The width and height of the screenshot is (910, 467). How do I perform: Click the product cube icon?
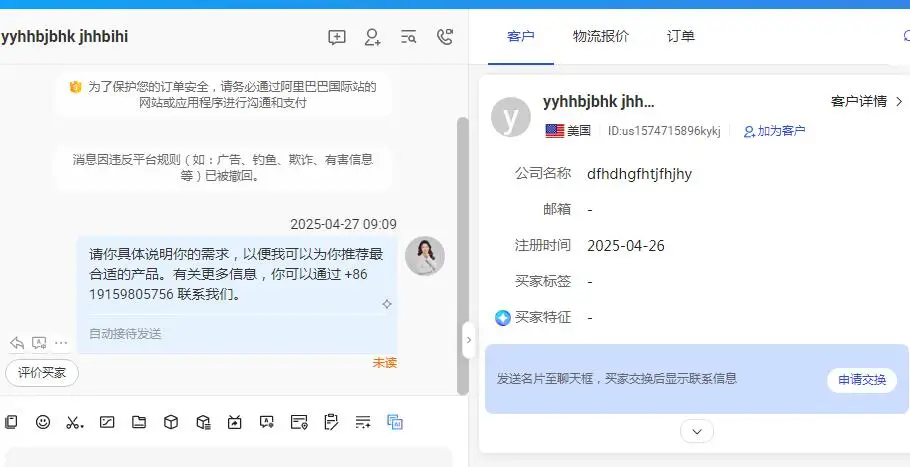click(x=171, y=422)
